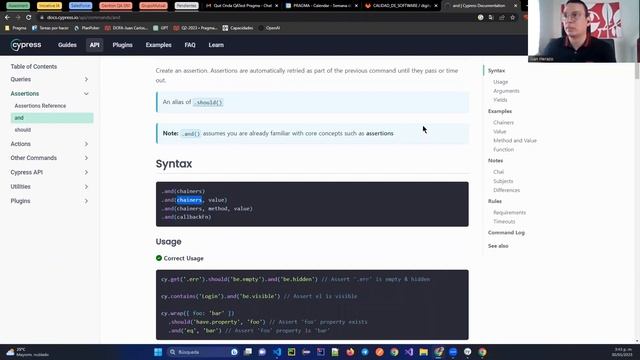The image size is (640, 360).
Task: Reload the page with the refresh icon
Action: pyautogui.click(x=29, y=18)
